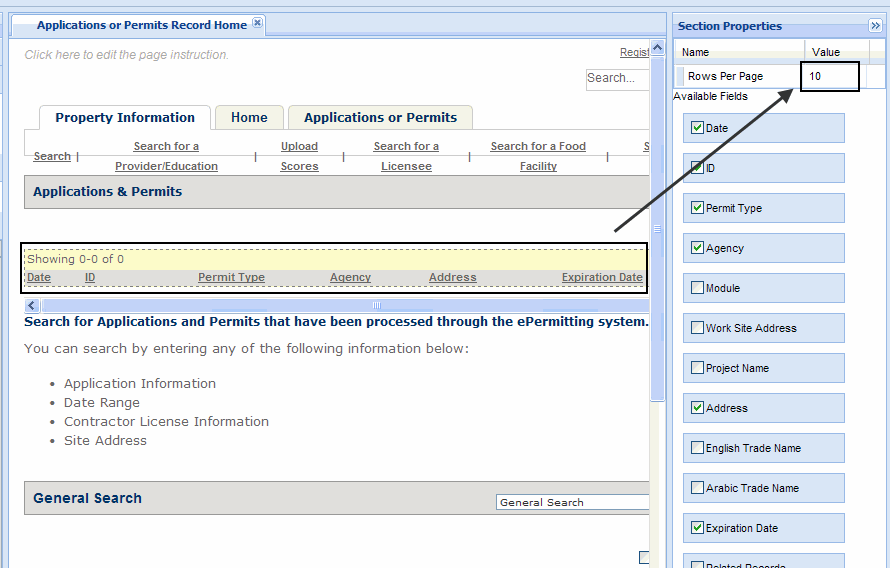The height and width of the screenshot is (568, 890).
Task: Switch to the Home tab
Action: click(249, 118)
